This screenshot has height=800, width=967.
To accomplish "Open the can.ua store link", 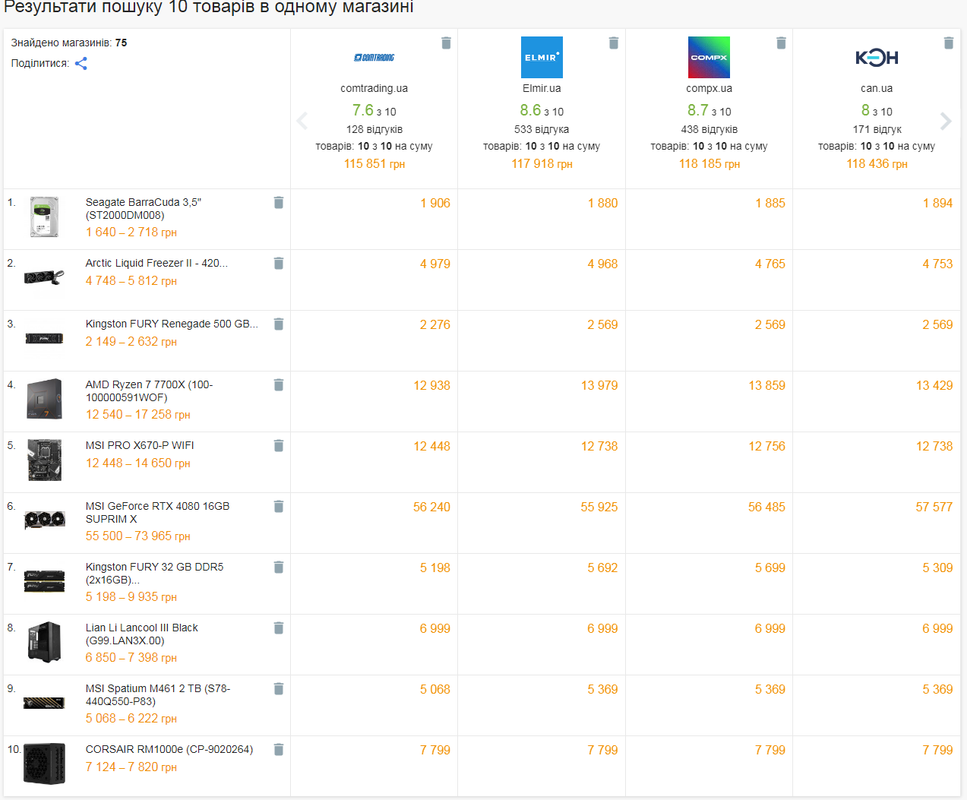I will [876, 88].
